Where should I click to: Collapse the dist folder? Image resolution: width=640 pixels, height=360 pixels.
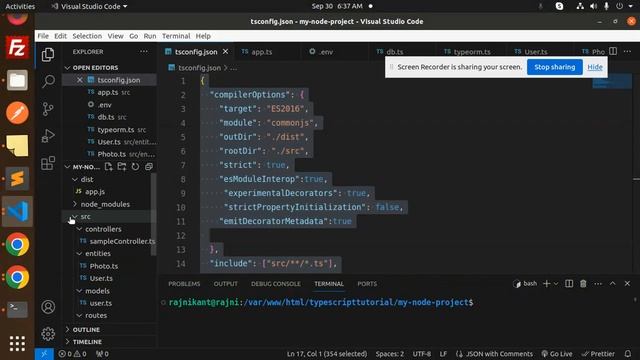[75, 179]
